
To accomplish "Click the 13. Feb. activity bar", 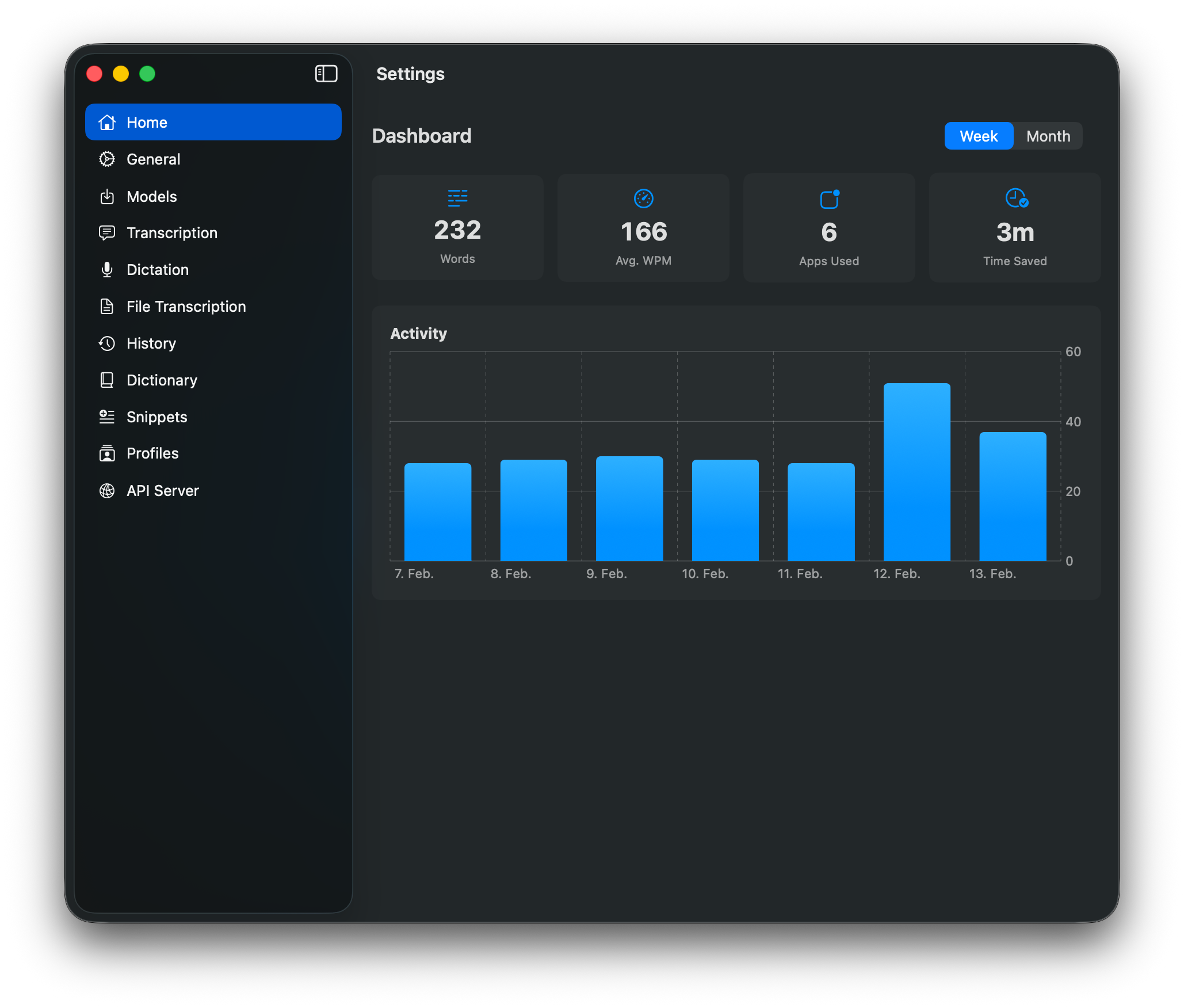I will (1013, 496).
